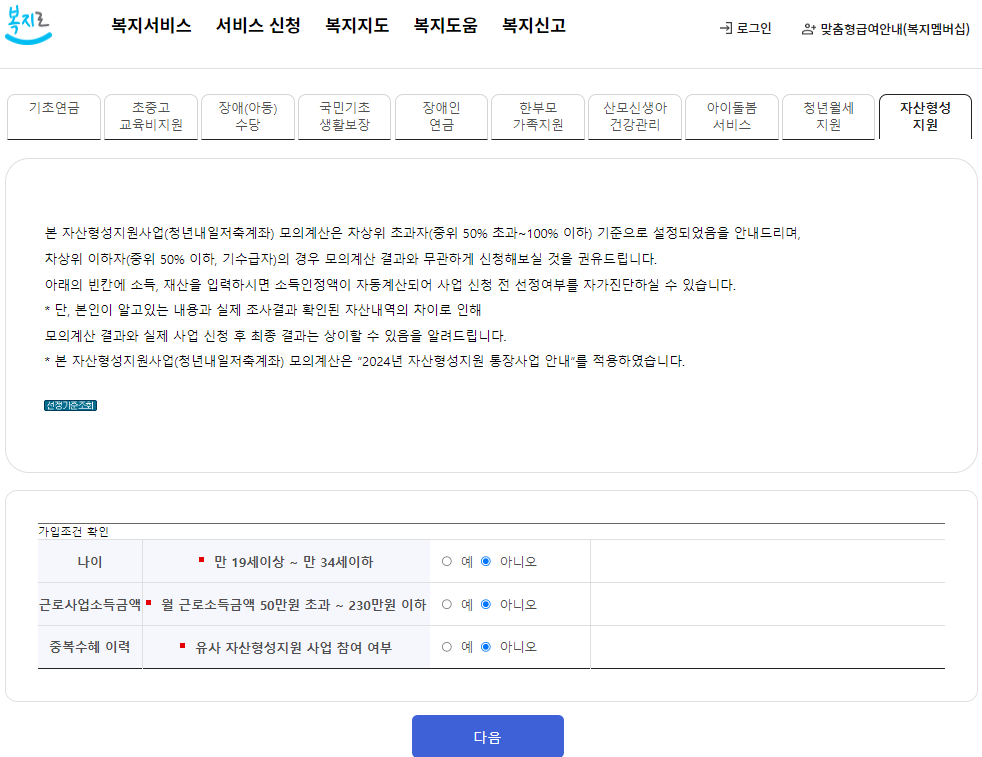Switch to the 한부모가족지원 tab
The image size is (982, 757).
tap(537, 117)
